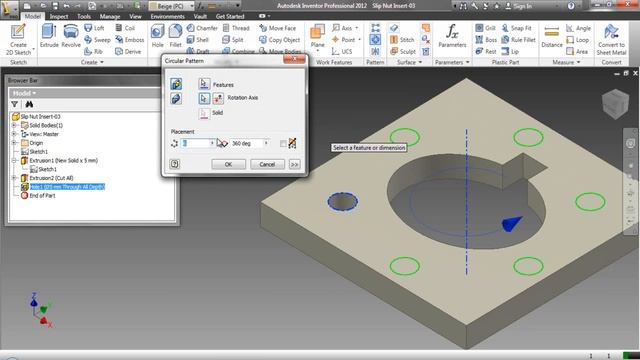Choose the Loft tool

tap(94, 28)
